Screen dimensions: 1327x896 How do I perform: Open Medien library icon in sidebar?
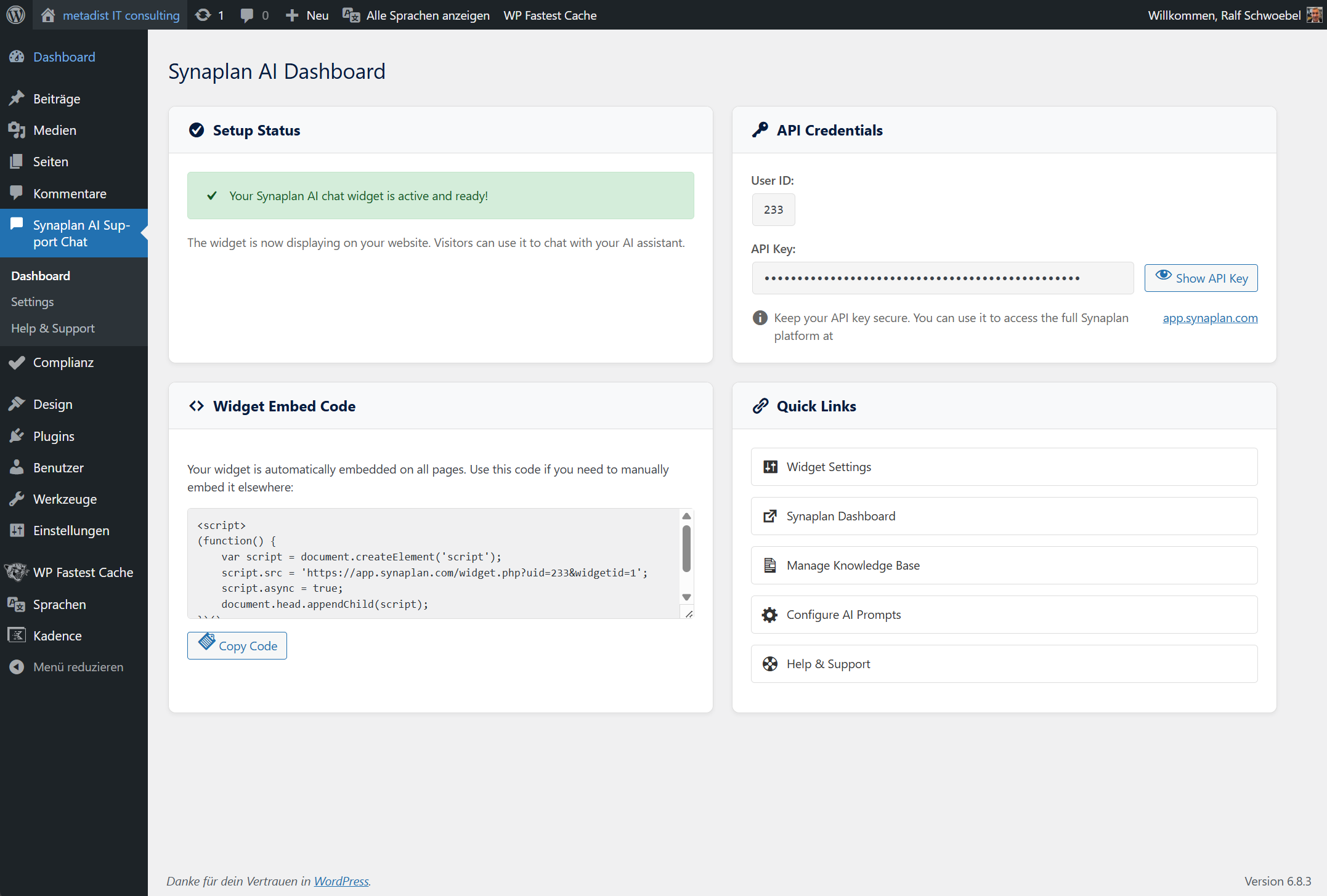17,130
